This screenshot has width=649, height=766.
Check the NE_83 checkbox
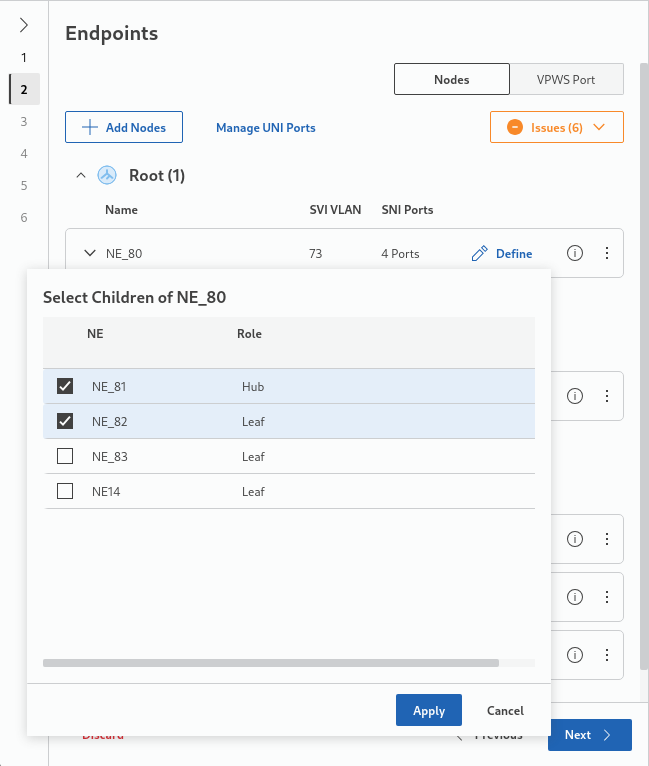pyautogui.click(x=65, y=456)
